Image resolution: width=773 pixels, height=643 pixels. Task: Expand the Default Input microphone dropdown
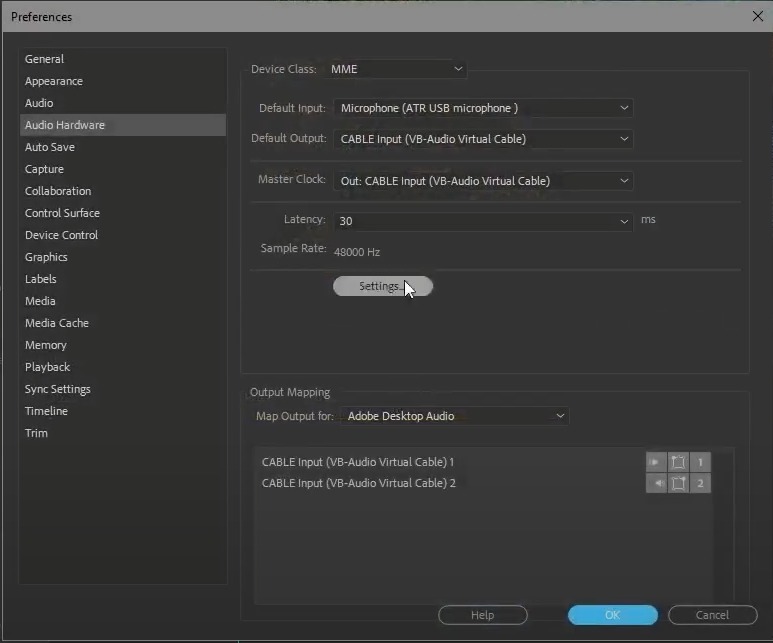point(483,108)
